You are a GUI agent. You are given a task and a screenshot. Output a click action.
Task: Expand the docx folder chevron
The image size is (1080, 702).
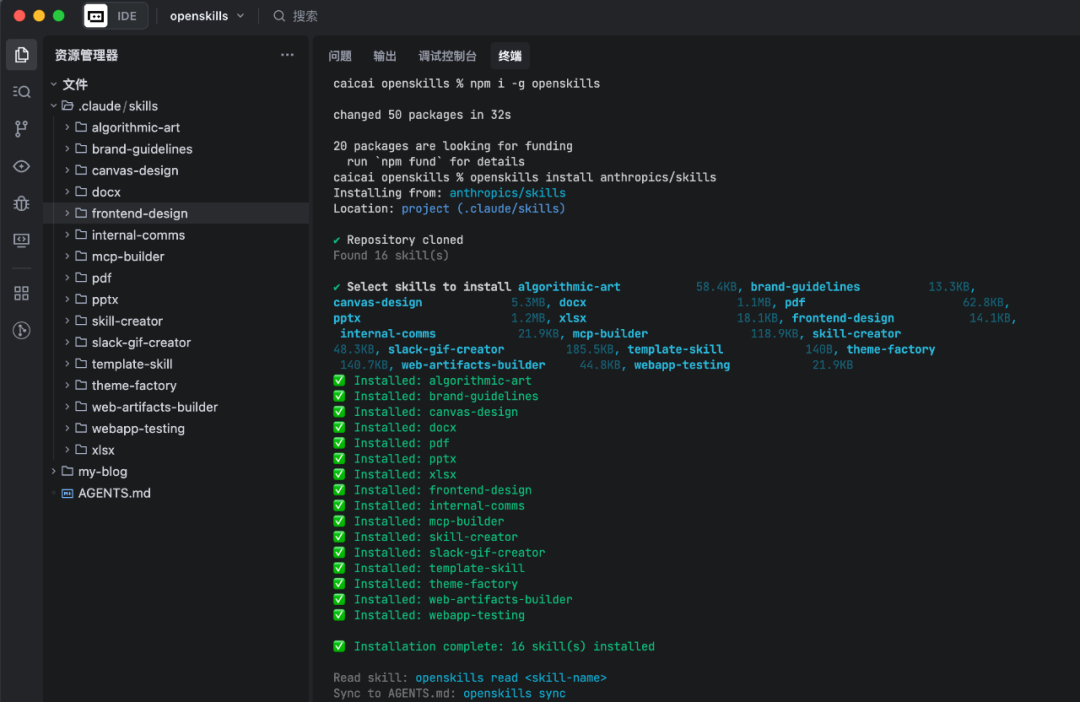(x=67, y=192)
